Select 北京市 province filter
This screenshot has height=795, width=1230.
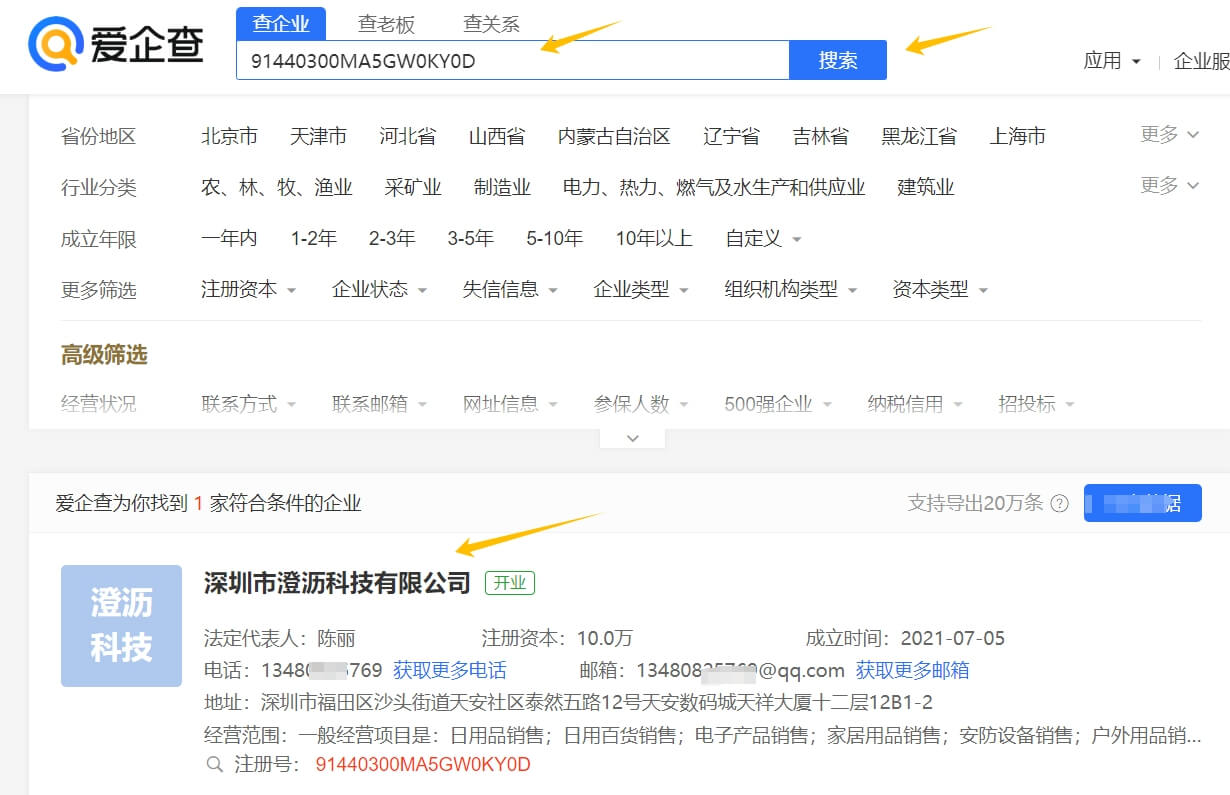[229, 136]
